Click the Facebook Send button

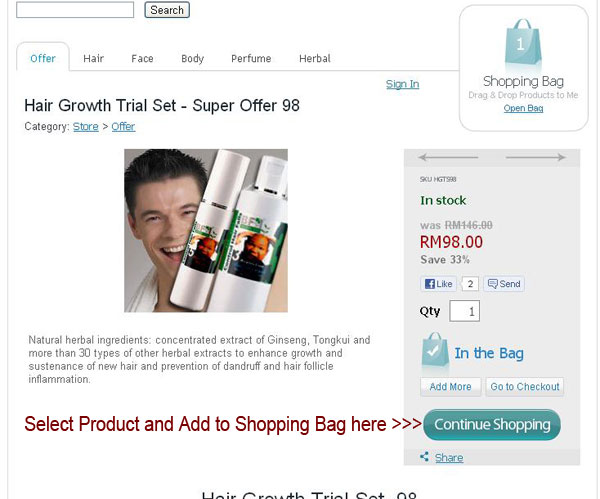pos(504,284)
